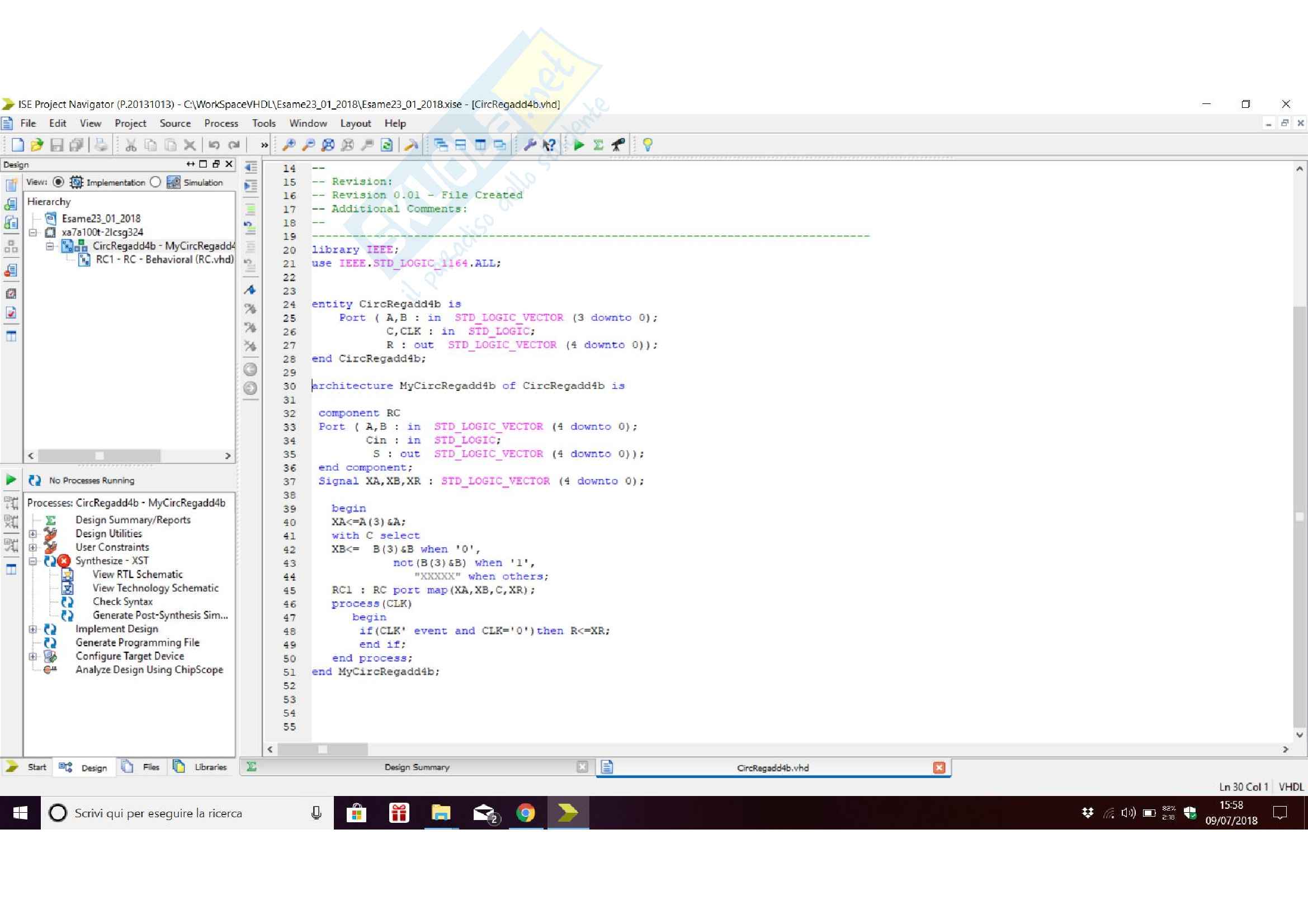Open Chrome from the Windows taskbar

[525, 813]
